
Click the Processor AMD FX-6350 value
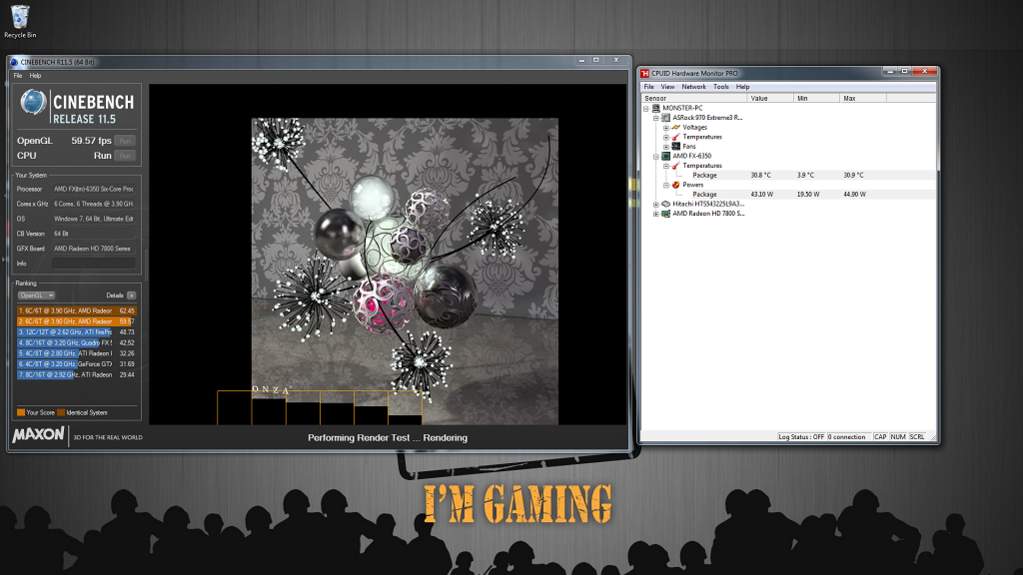pyautogui.click(x=94, y=189)
